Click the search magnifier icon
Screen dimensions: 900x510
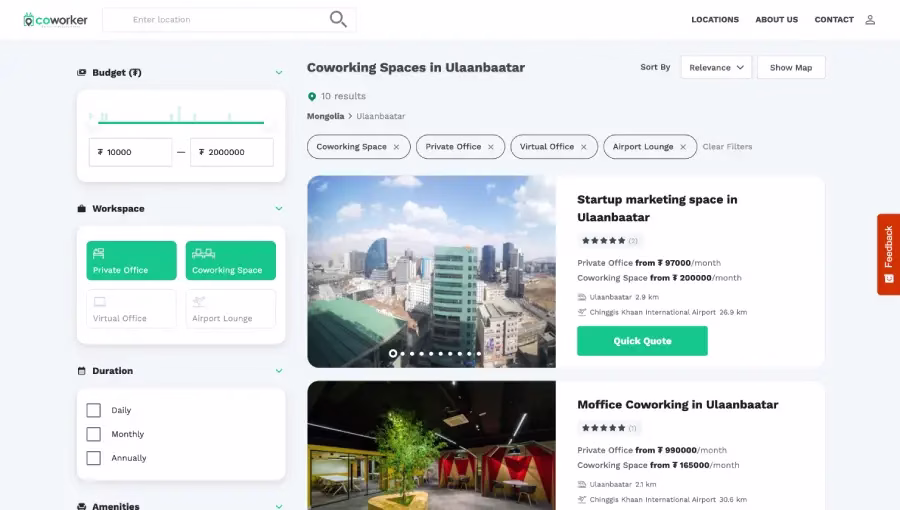click(x=338, y=19)
